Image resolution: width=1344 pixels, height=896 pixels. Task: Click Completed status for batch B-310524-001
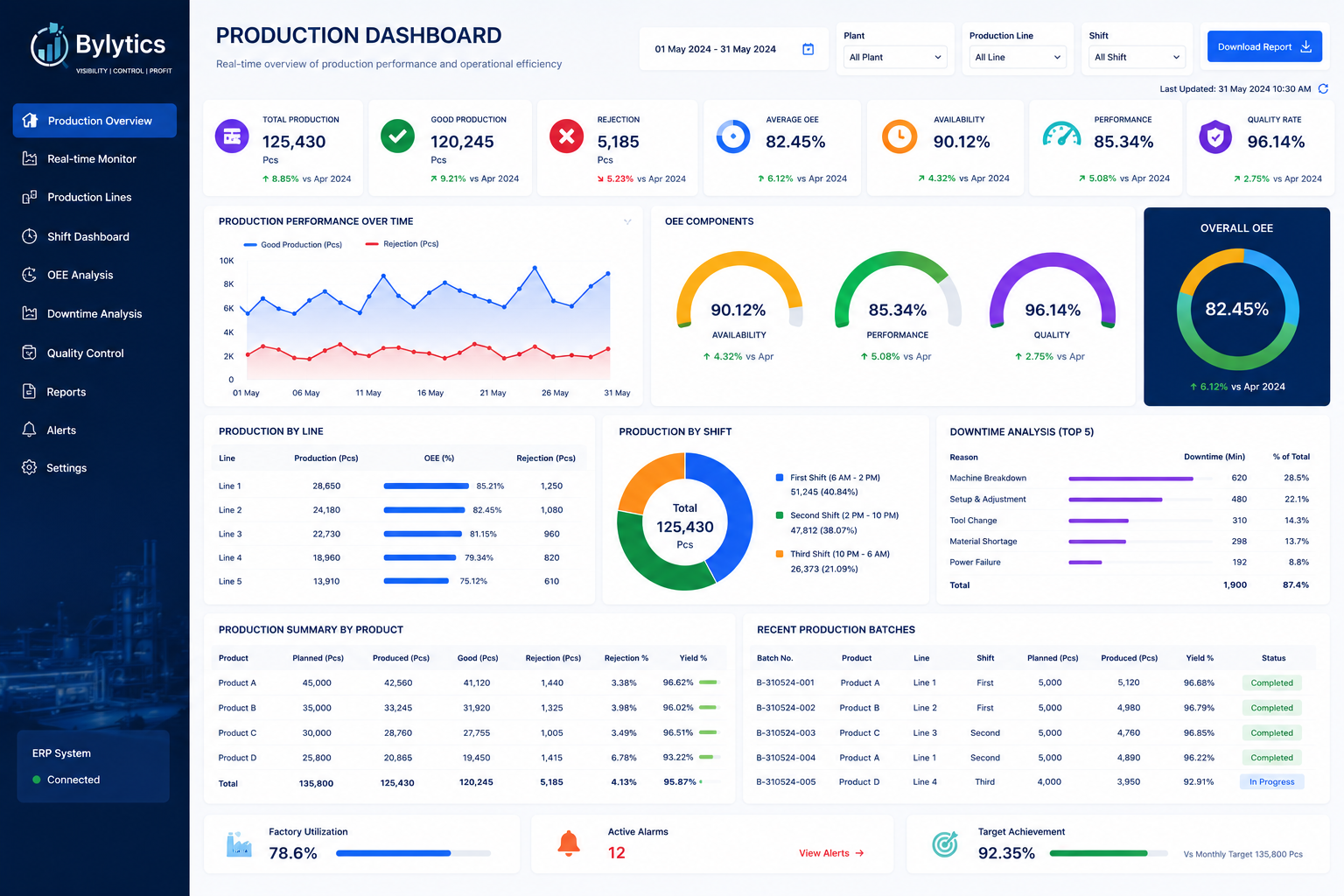(x=1271, y=682)
